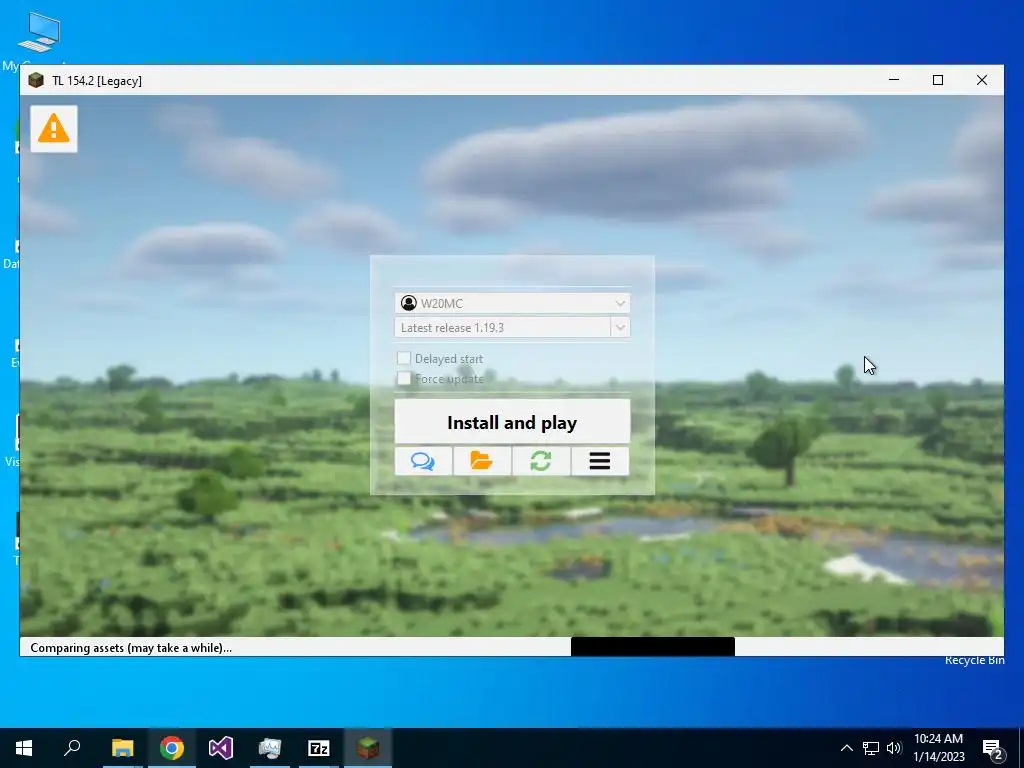Enable the Delayed start checkbox

(404, 358)
